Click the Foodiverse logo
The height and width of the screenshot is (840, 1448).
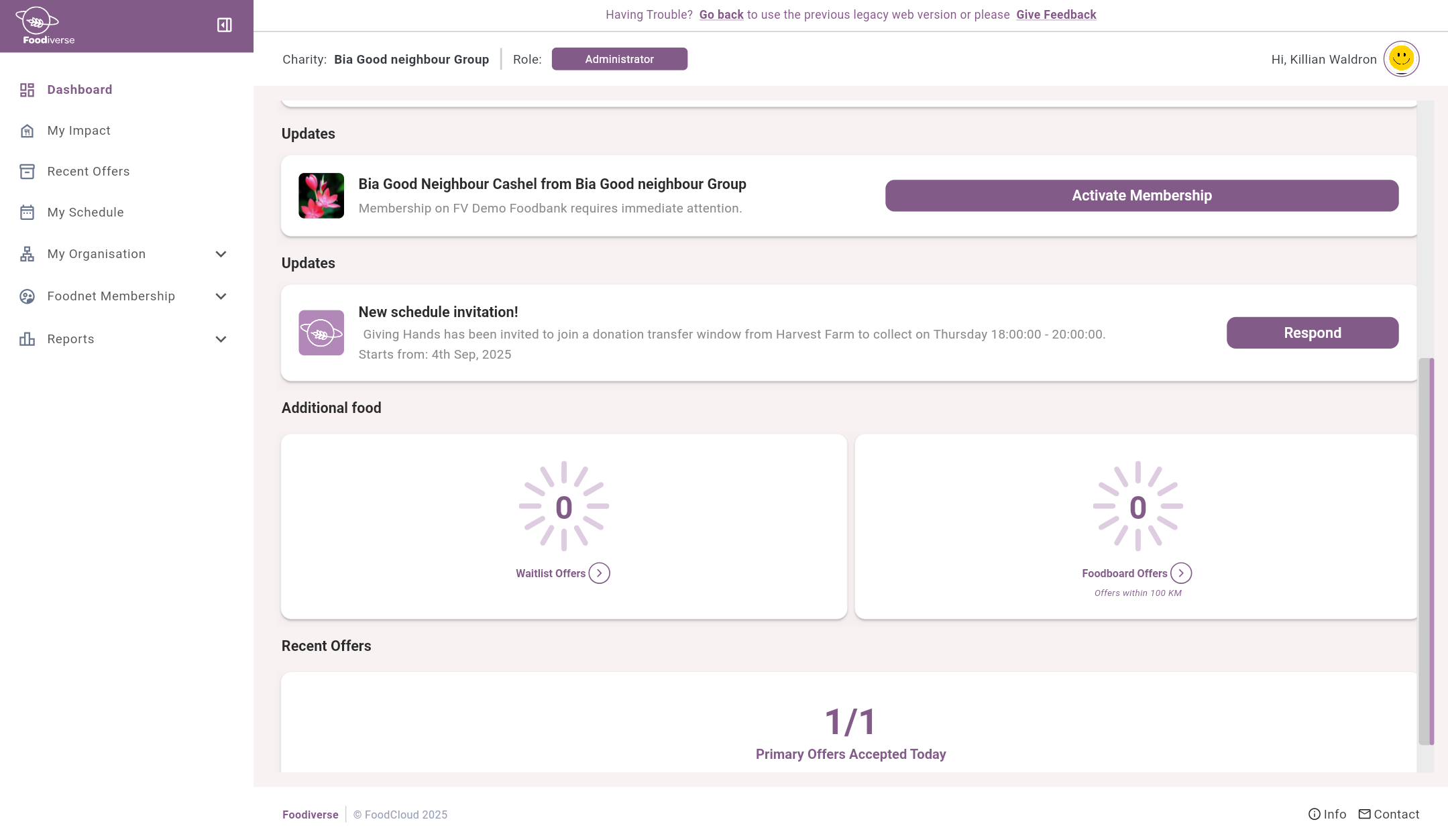[44, 25]
